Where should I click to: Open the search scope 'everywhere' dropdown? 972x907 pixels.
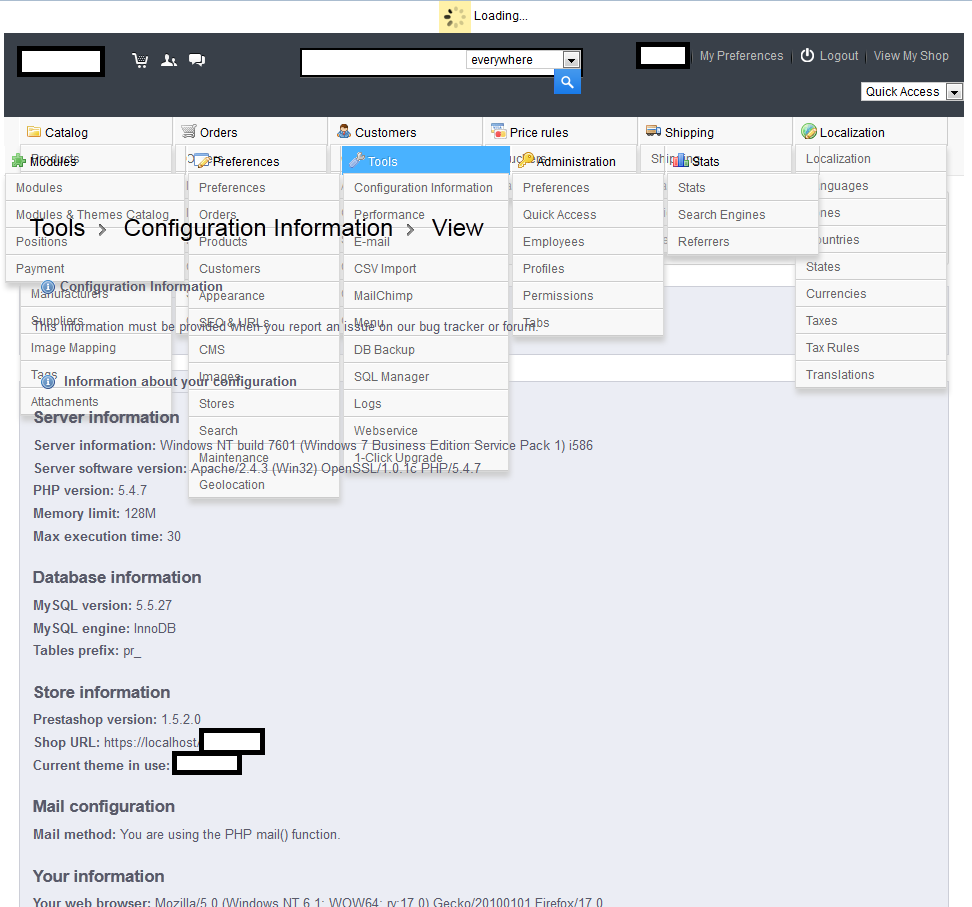523,60
